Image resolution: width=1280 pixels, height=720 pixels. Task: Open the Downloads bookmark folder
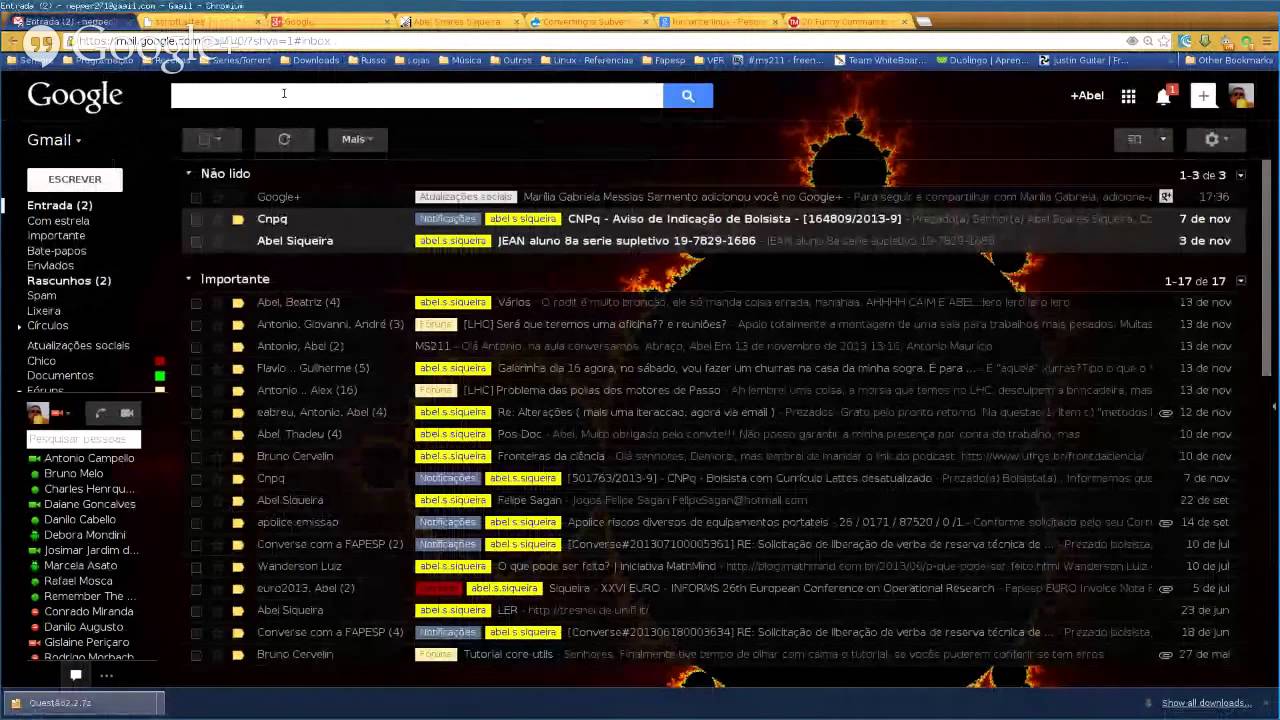tap(309, 60)
